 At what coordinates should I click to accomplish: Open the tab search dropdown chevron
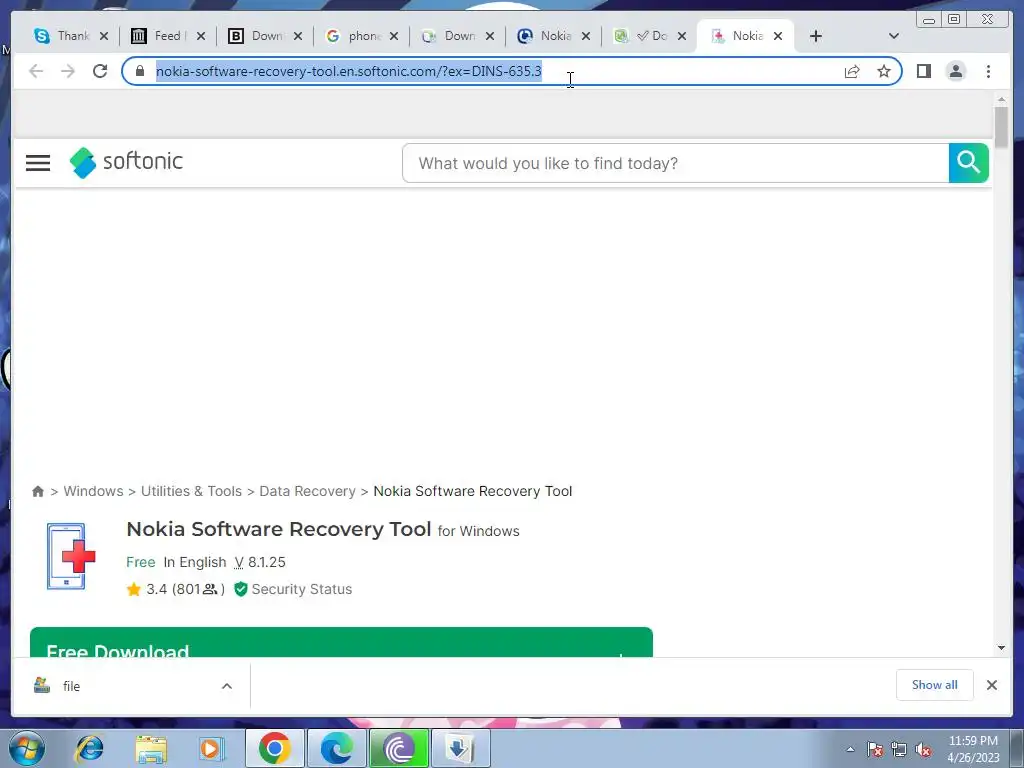(x=894, y=37)
